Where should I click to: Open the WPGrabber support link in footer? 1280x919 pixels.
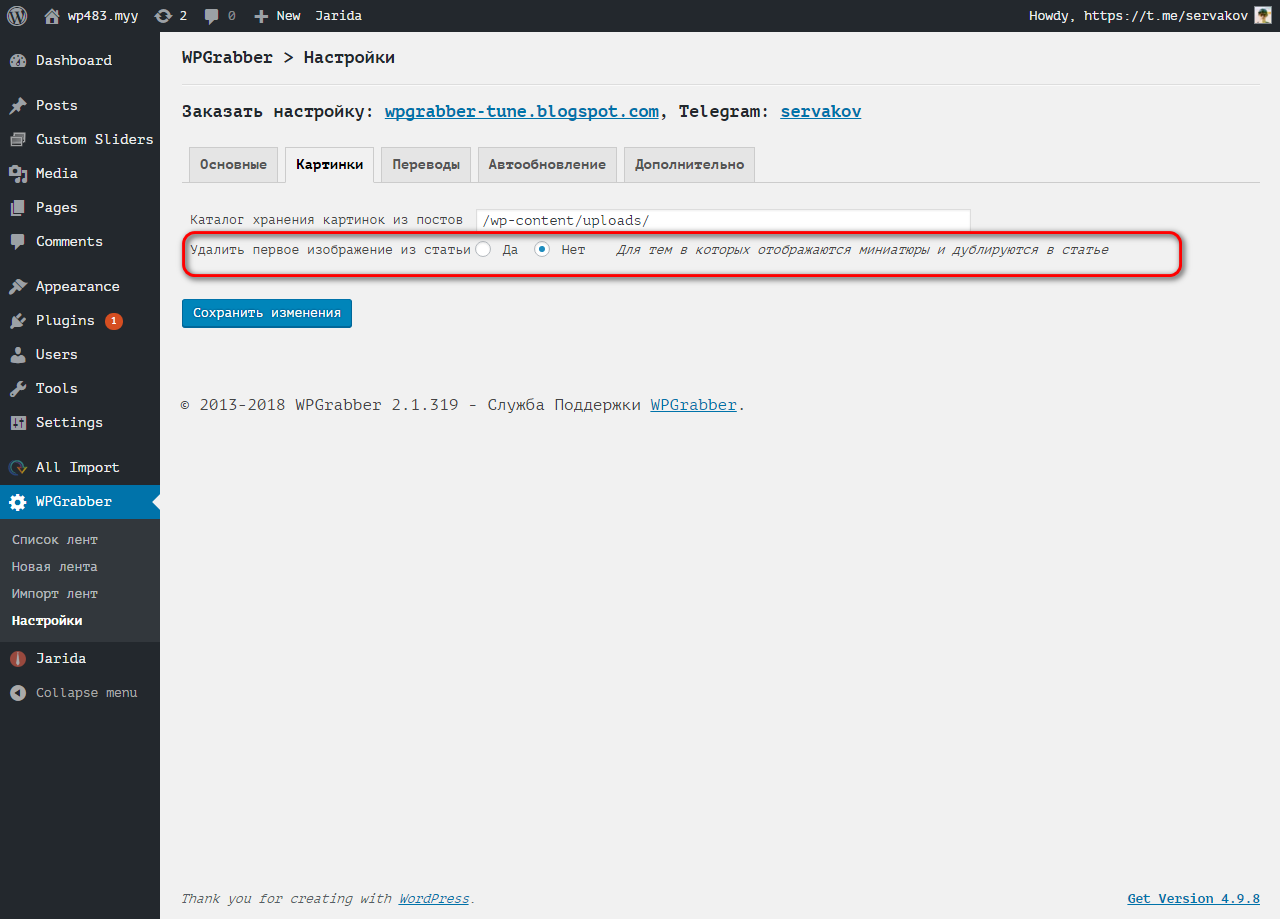coord(693,405)
